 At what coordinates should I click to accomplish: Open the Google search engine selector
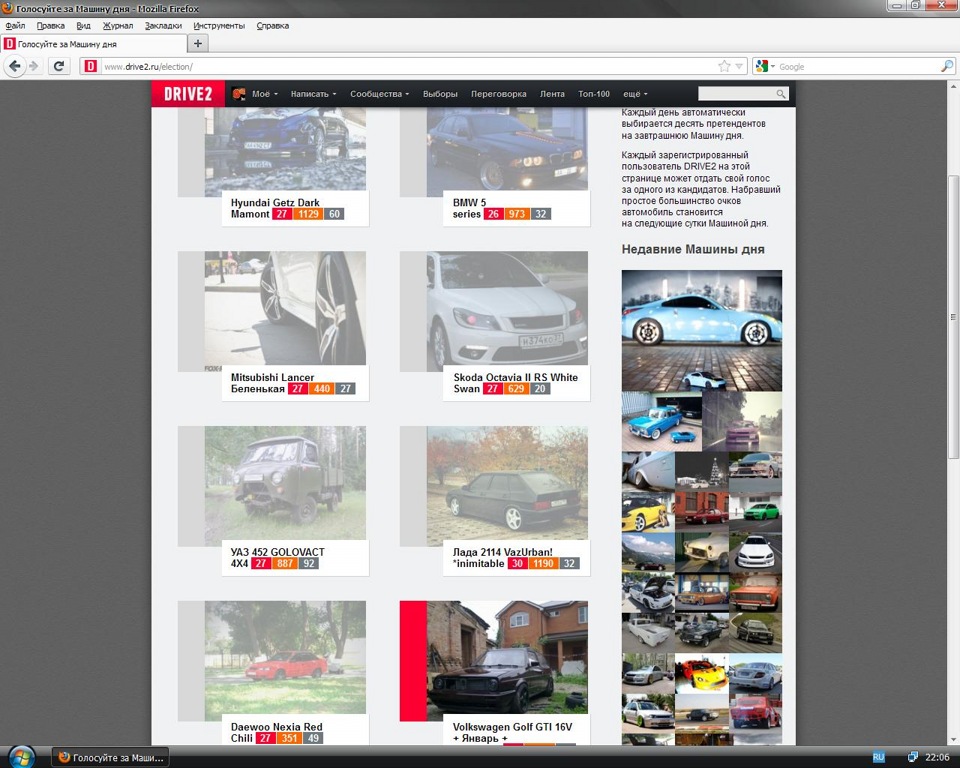(x=764, y=66)
